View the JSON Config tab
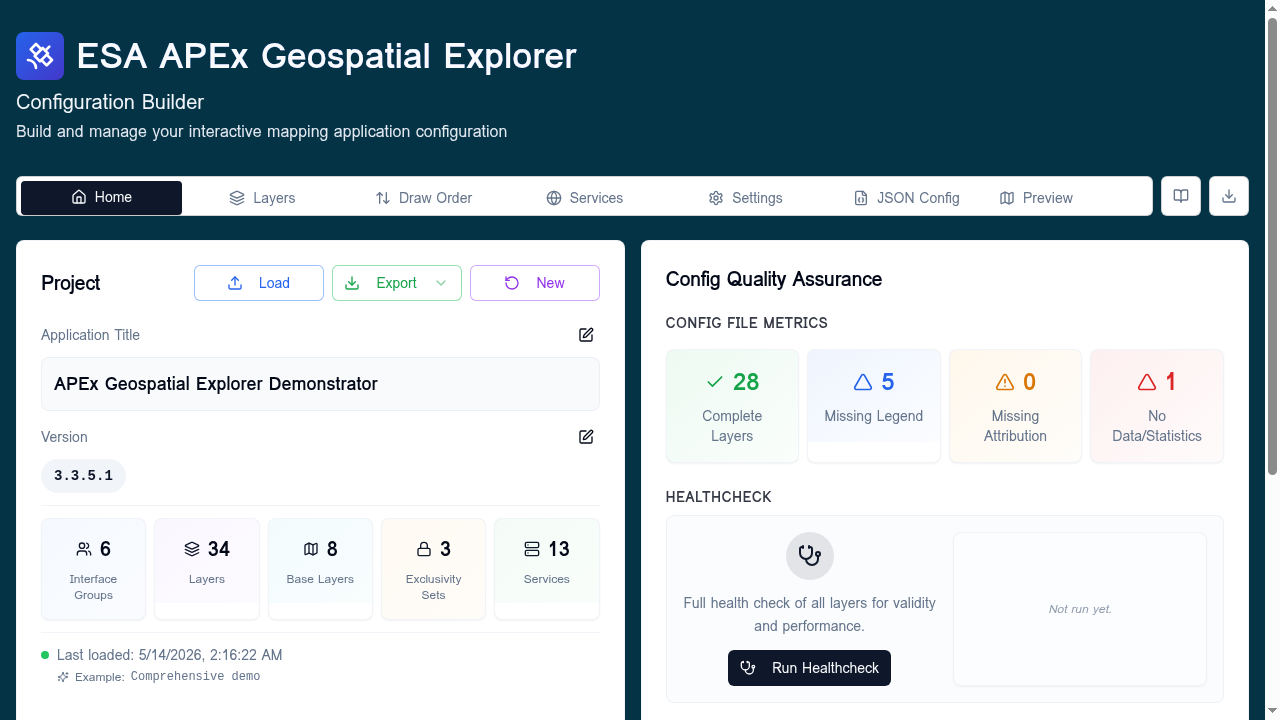The image size is (1280, 720). (906, 198)
